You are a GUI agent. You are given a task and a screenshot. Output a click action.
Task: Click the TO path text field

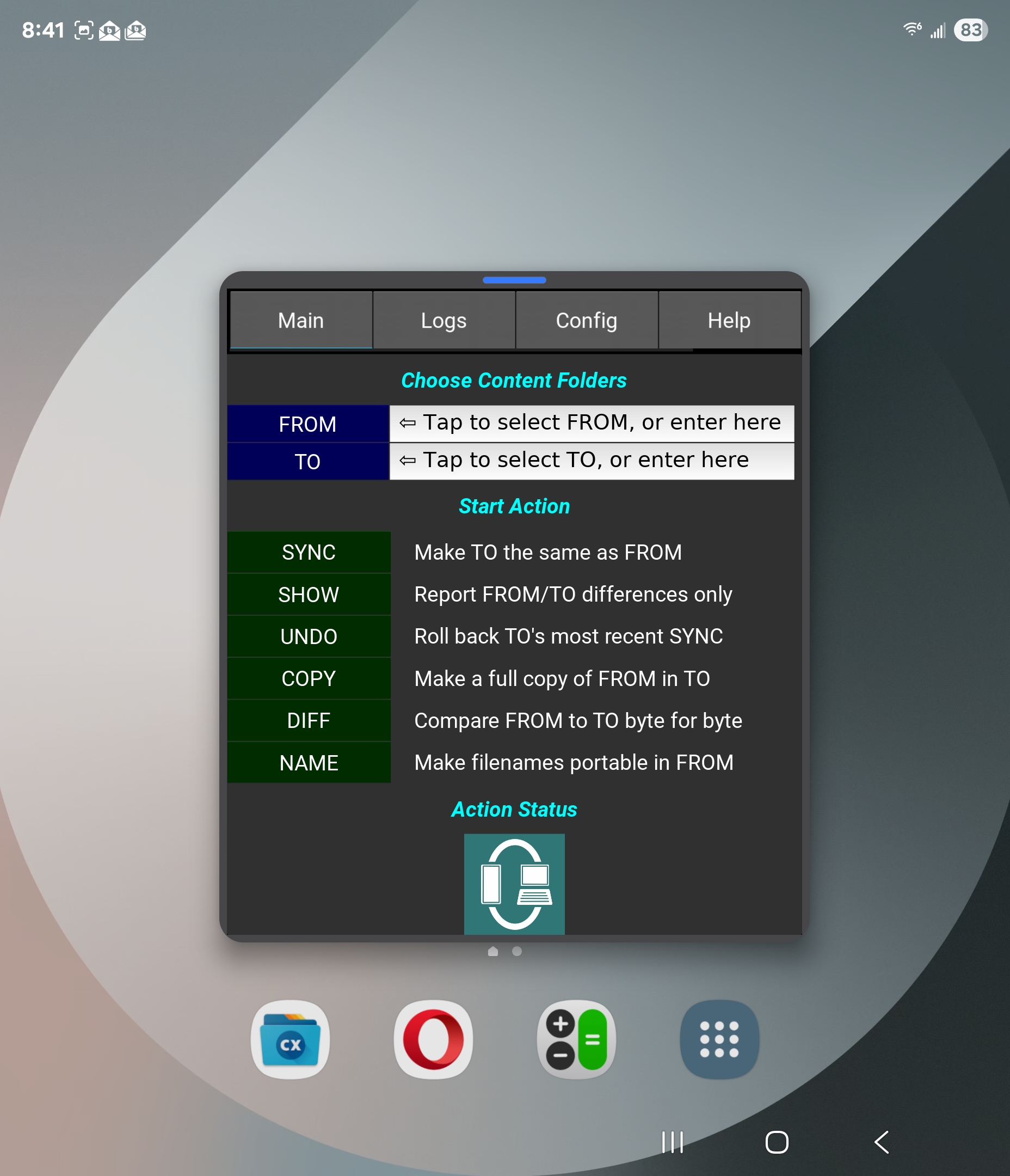pos(591,461)
